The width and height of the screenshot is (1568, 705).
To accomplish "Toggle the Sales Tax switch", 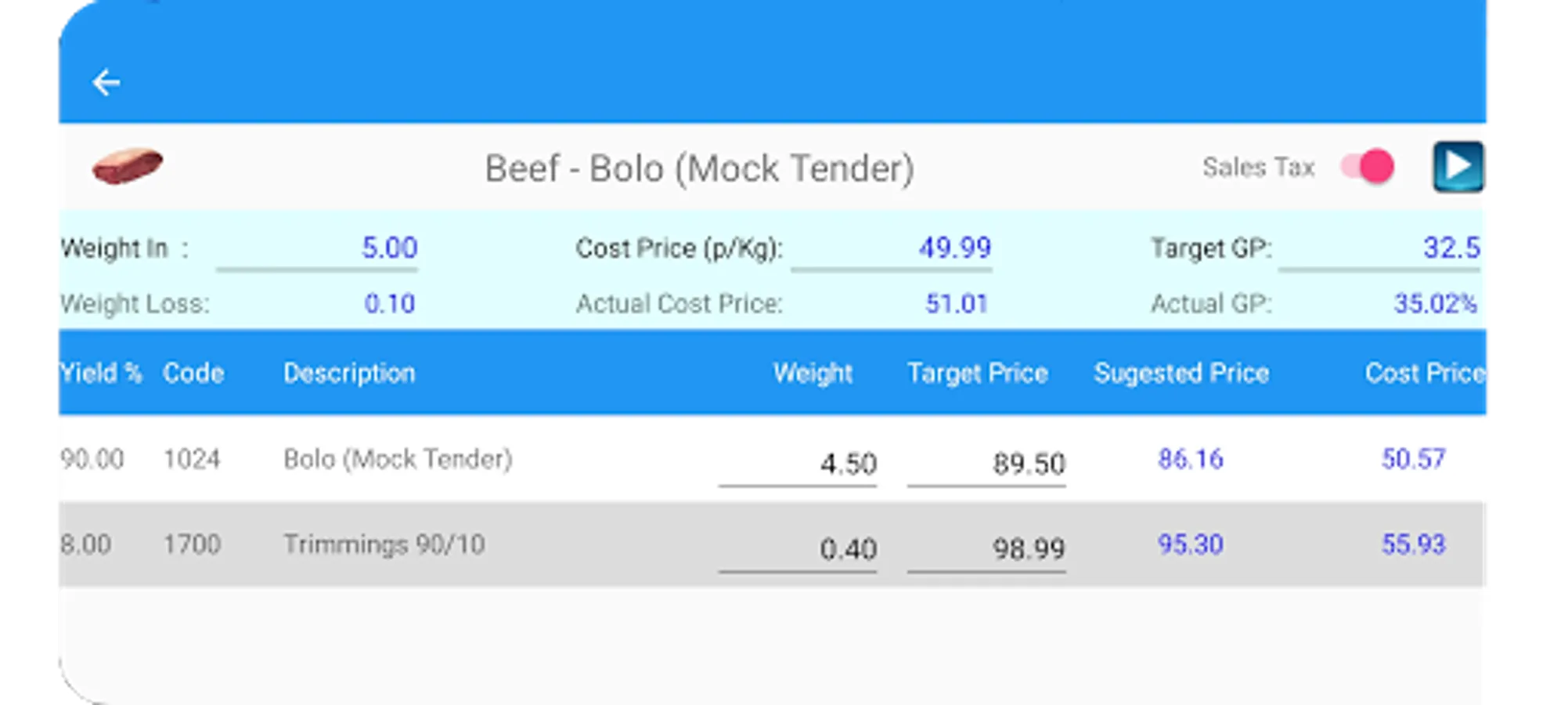I will click(x=1368, y=167).
